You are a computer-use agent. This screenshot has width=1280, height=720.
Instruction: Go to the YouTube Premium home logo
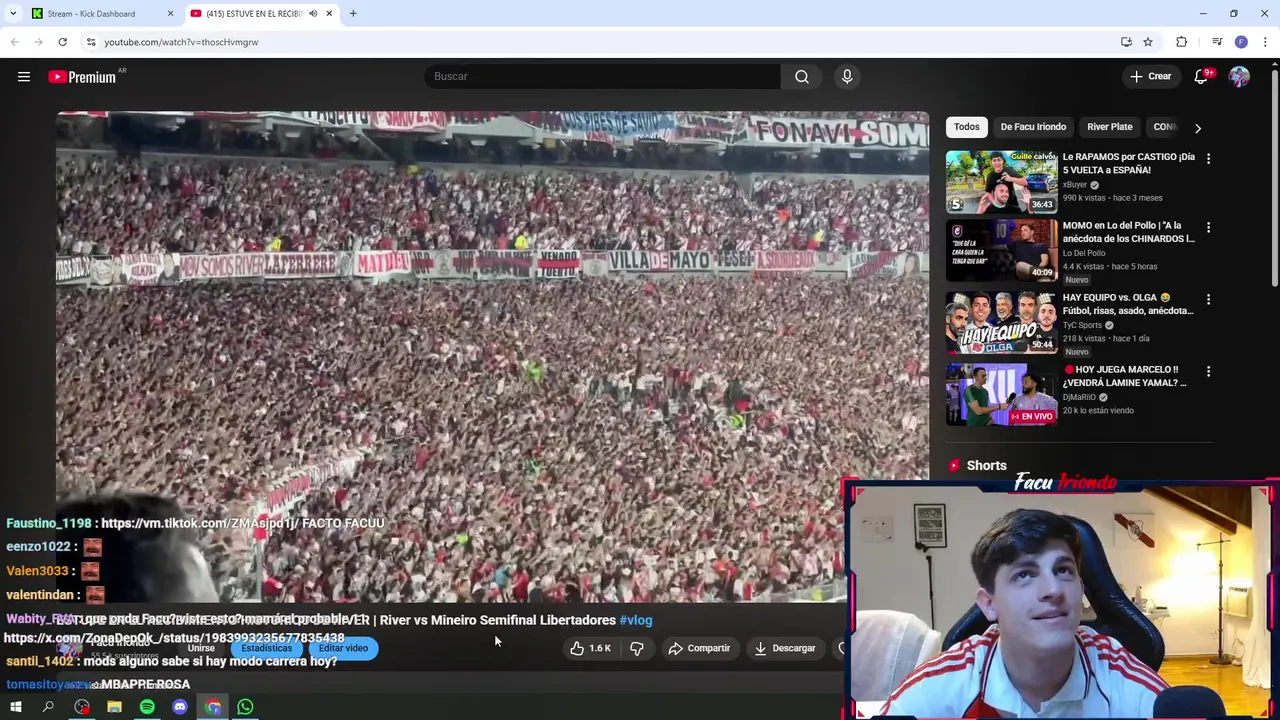pyautogui.click(x=82, y=77)
